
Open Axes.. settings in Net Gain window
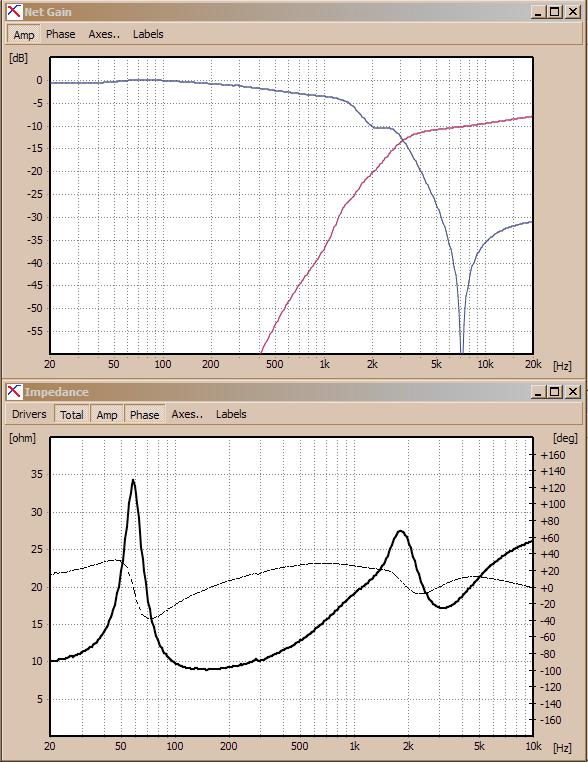pos(104,35)
